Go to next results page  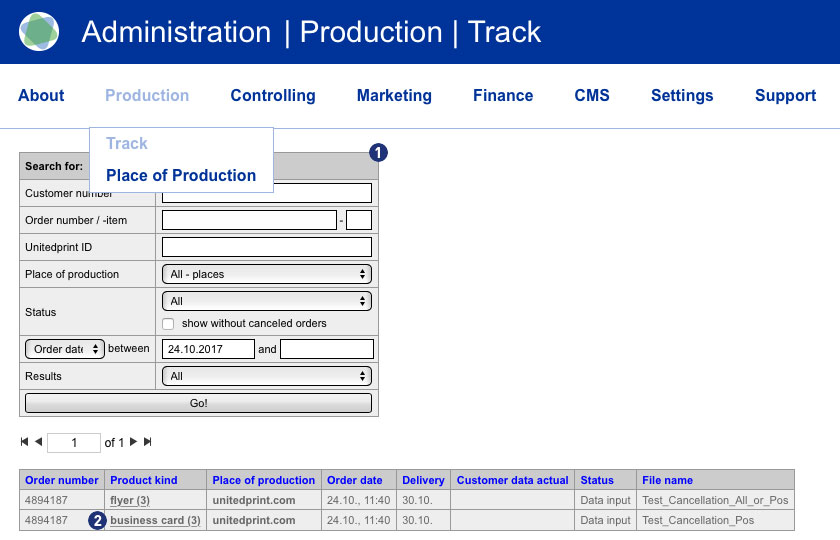pyautogui.click(x=134, y=442)
